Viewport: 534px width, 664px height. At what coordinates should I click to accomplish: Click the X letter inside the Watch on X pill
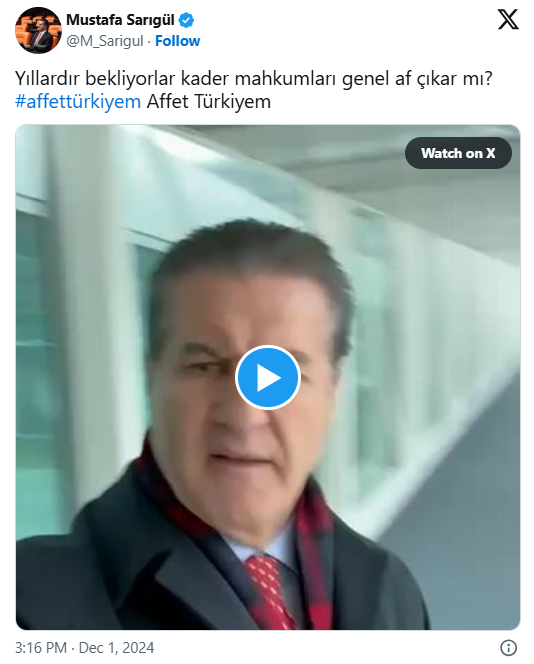pyautogui.click(x=490, y=153)
